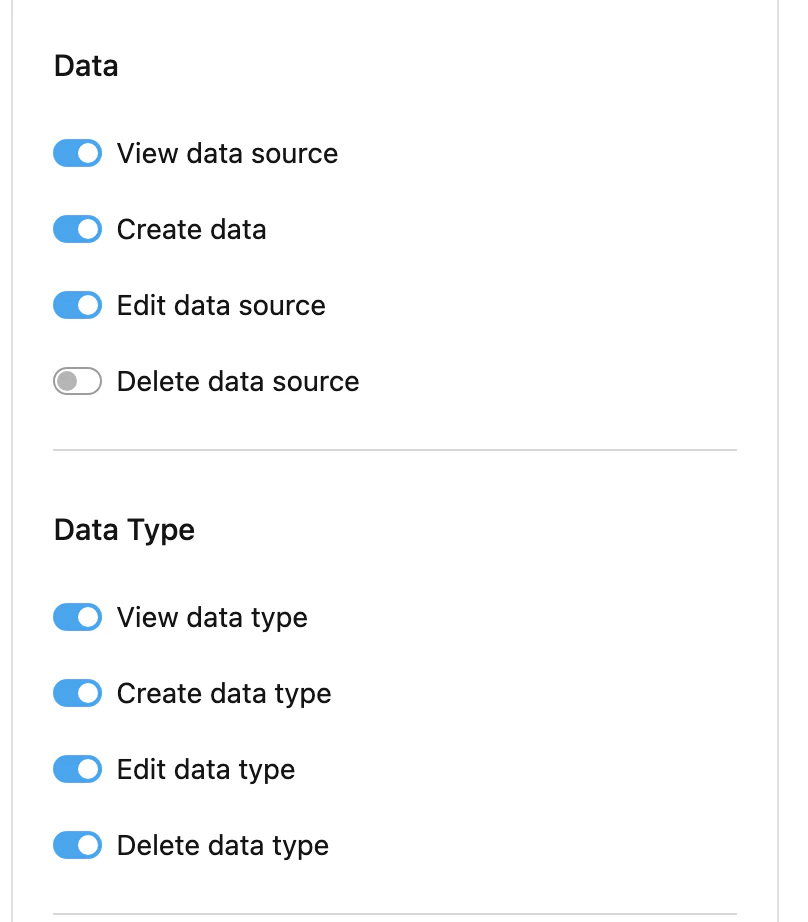This screenshot has width=808, height=922.
Task: Click the divider below Delete data source
Action: (x=394, y=450)
